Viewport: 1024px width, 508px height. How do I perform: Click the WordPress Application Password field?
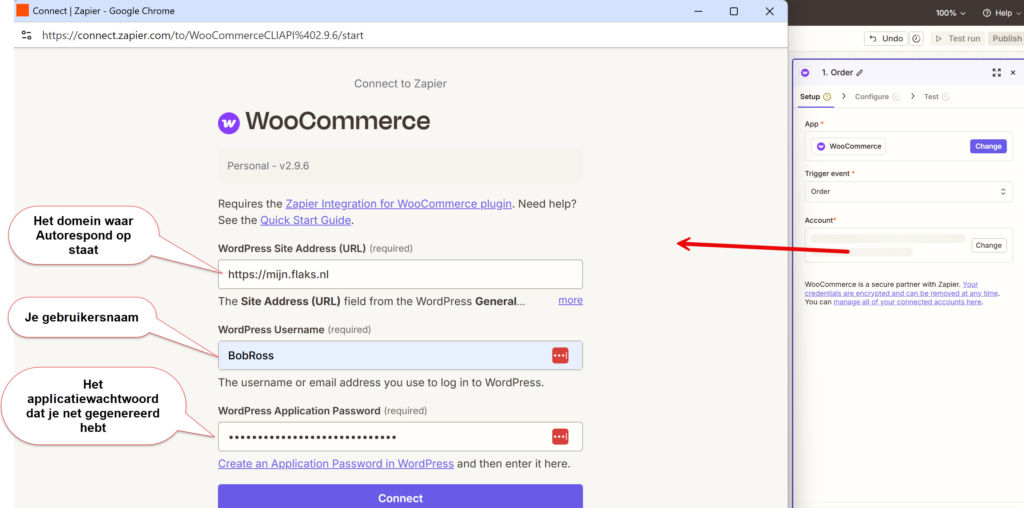click(x=400, y=437)
